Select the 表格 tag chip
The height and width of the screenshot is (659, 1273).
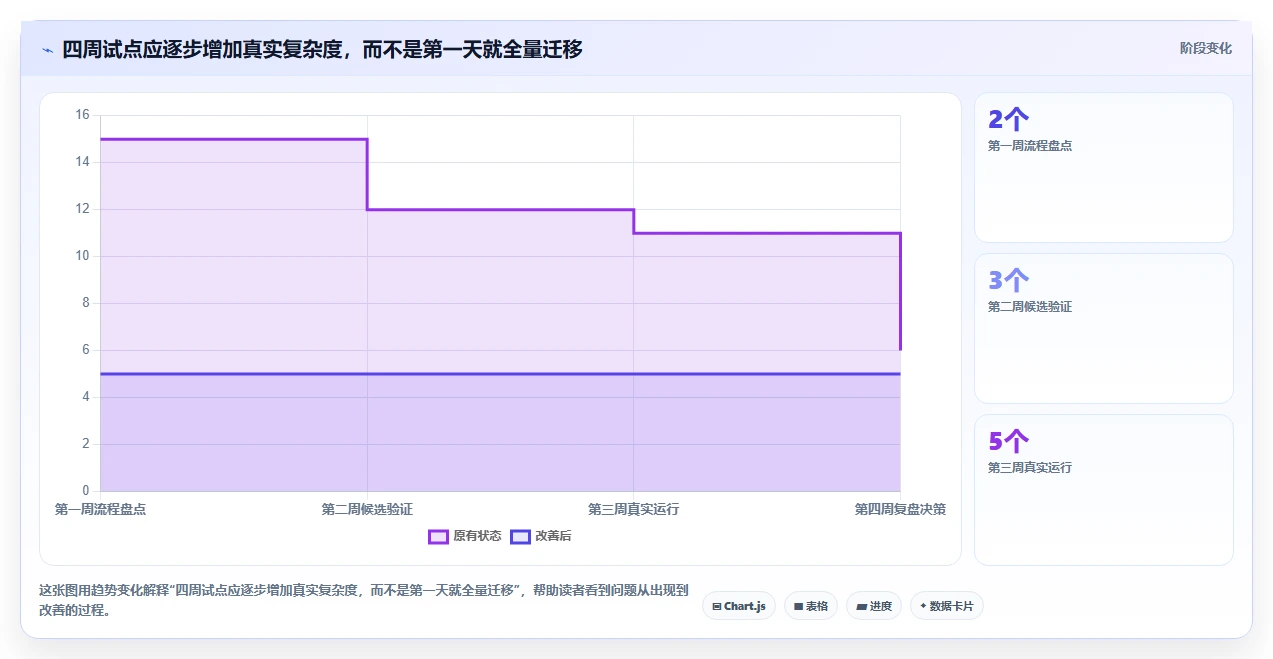point(811,606)
